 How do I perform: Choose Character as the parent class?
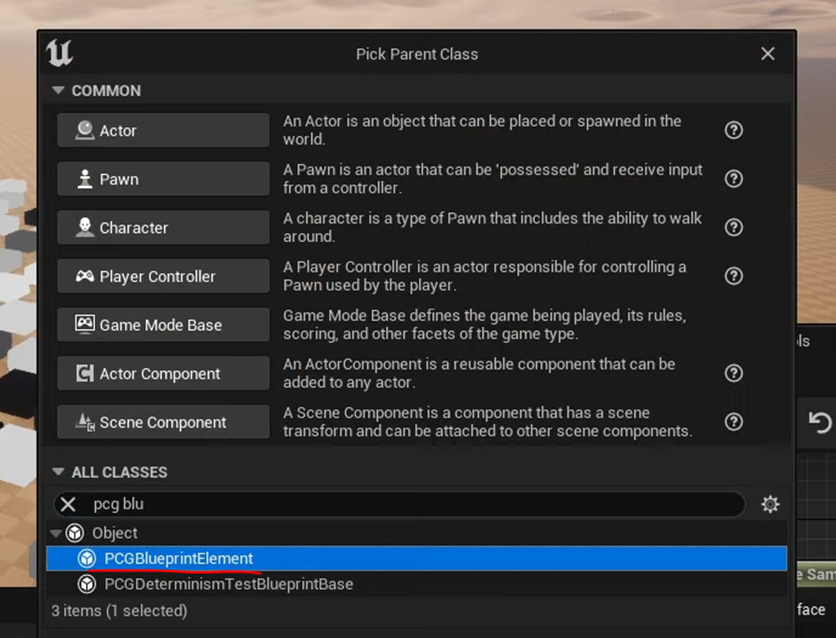(163, 228)
